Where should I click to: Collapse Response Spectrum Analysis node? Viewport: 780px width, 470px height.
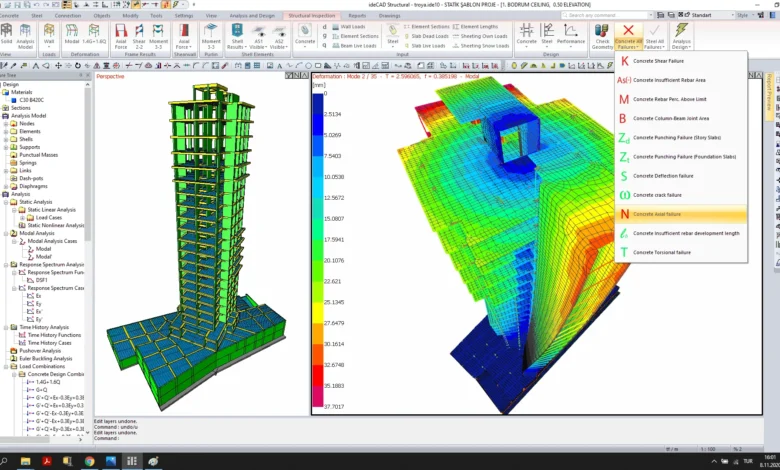coord(6,265)
